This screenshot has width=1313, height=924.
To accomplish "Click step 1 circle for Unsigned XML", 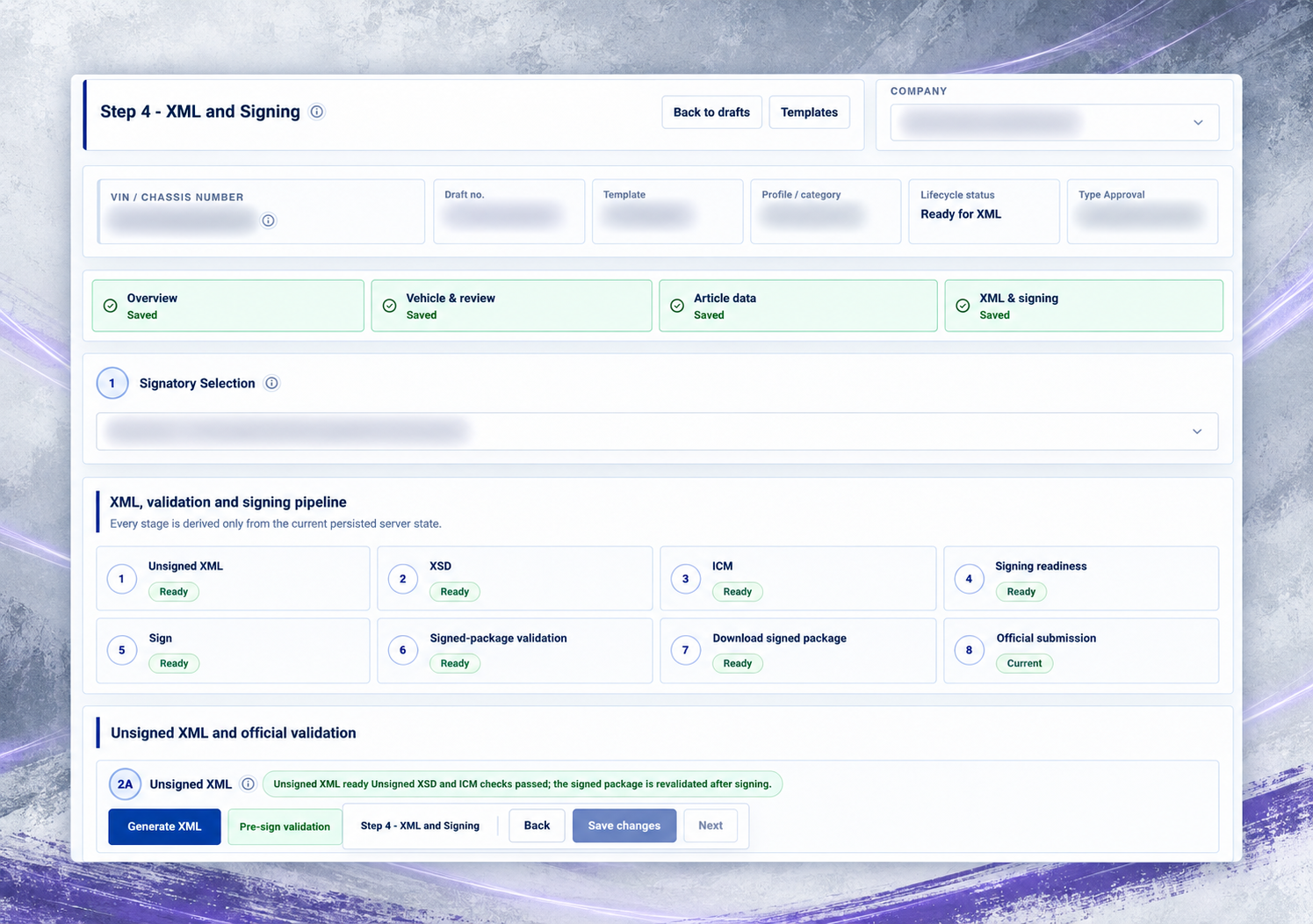I will (122, 579).
